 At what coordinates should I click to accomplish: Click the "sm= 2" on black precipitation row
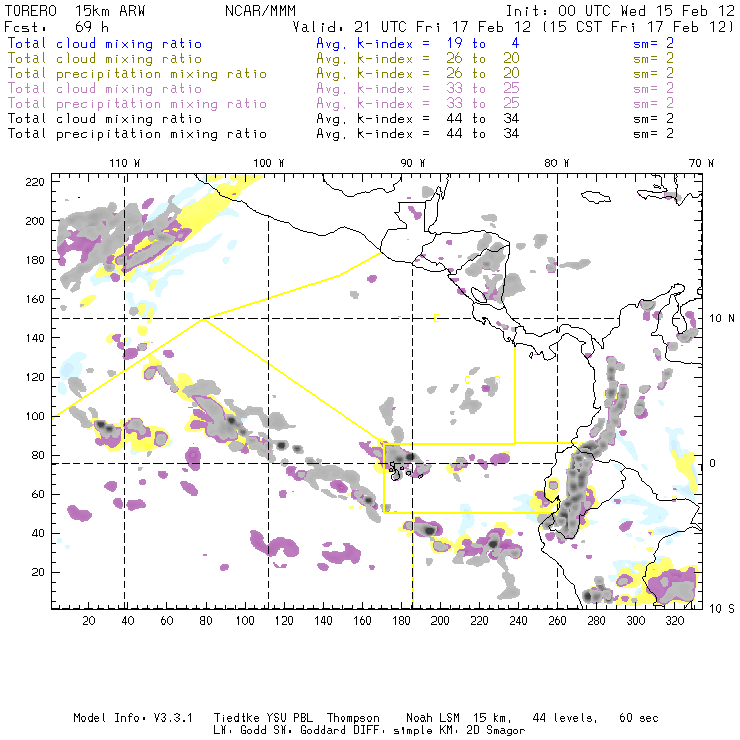pos(654,134)
